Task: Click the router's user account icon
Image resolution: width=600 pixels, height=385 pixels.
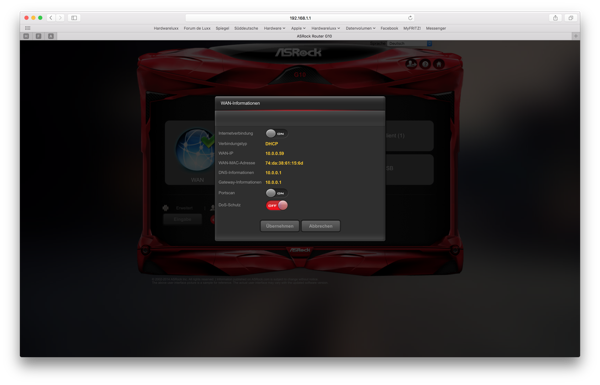Action: click(411, 64)
